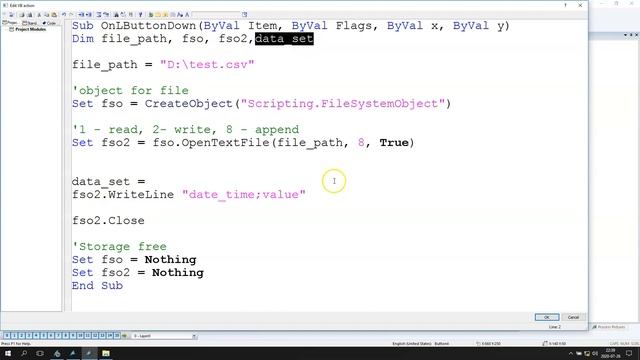
Task: Click the binoculars Find icon in toolbar
Action: [116, 15]
